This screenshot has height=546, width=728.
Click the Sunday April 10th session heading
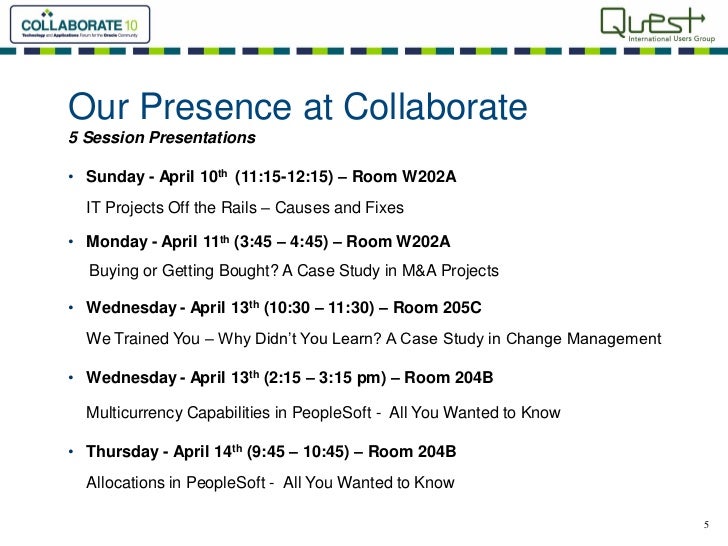coord(270,177)
